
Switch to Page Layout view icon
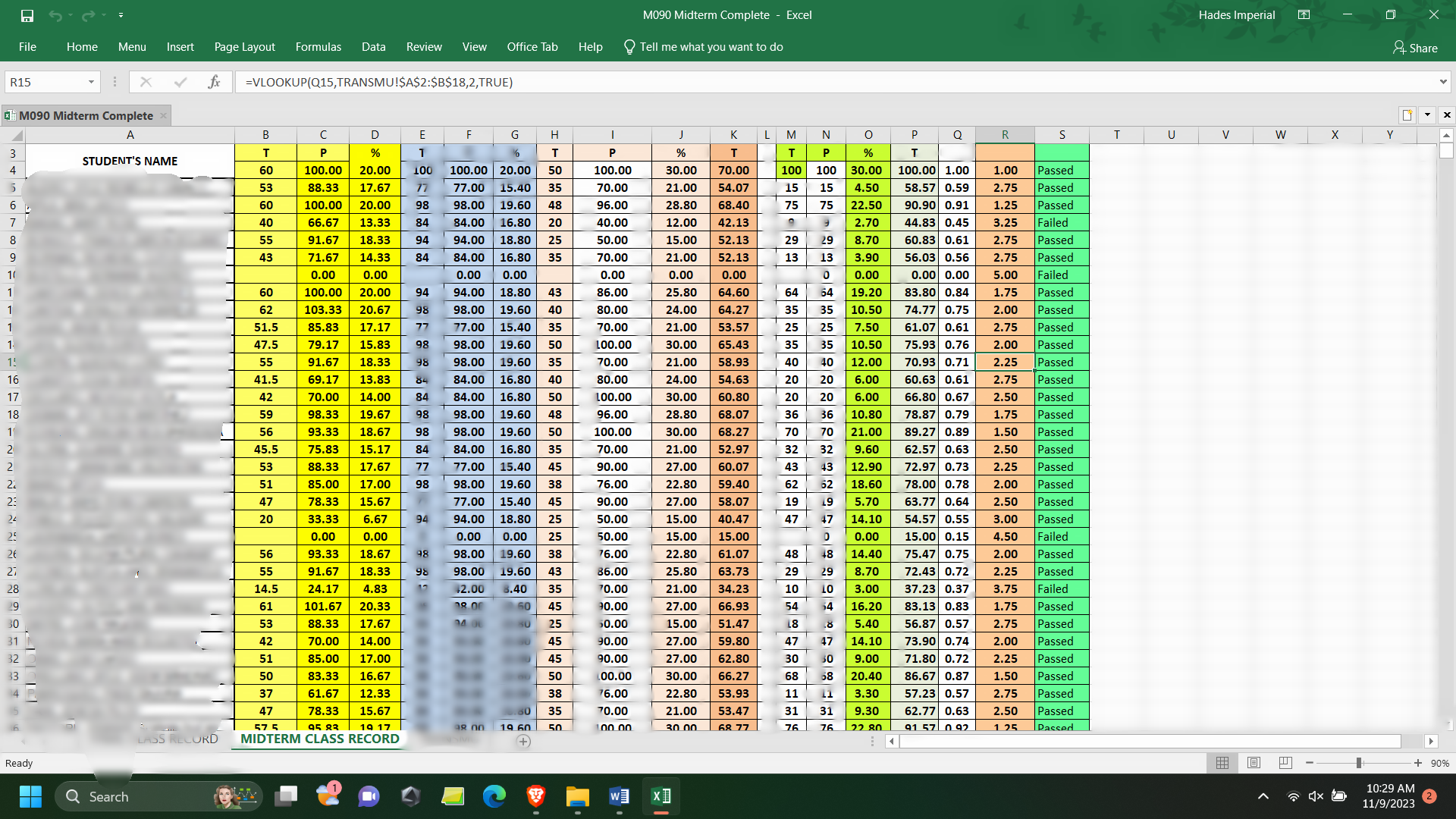point(1254,763)
